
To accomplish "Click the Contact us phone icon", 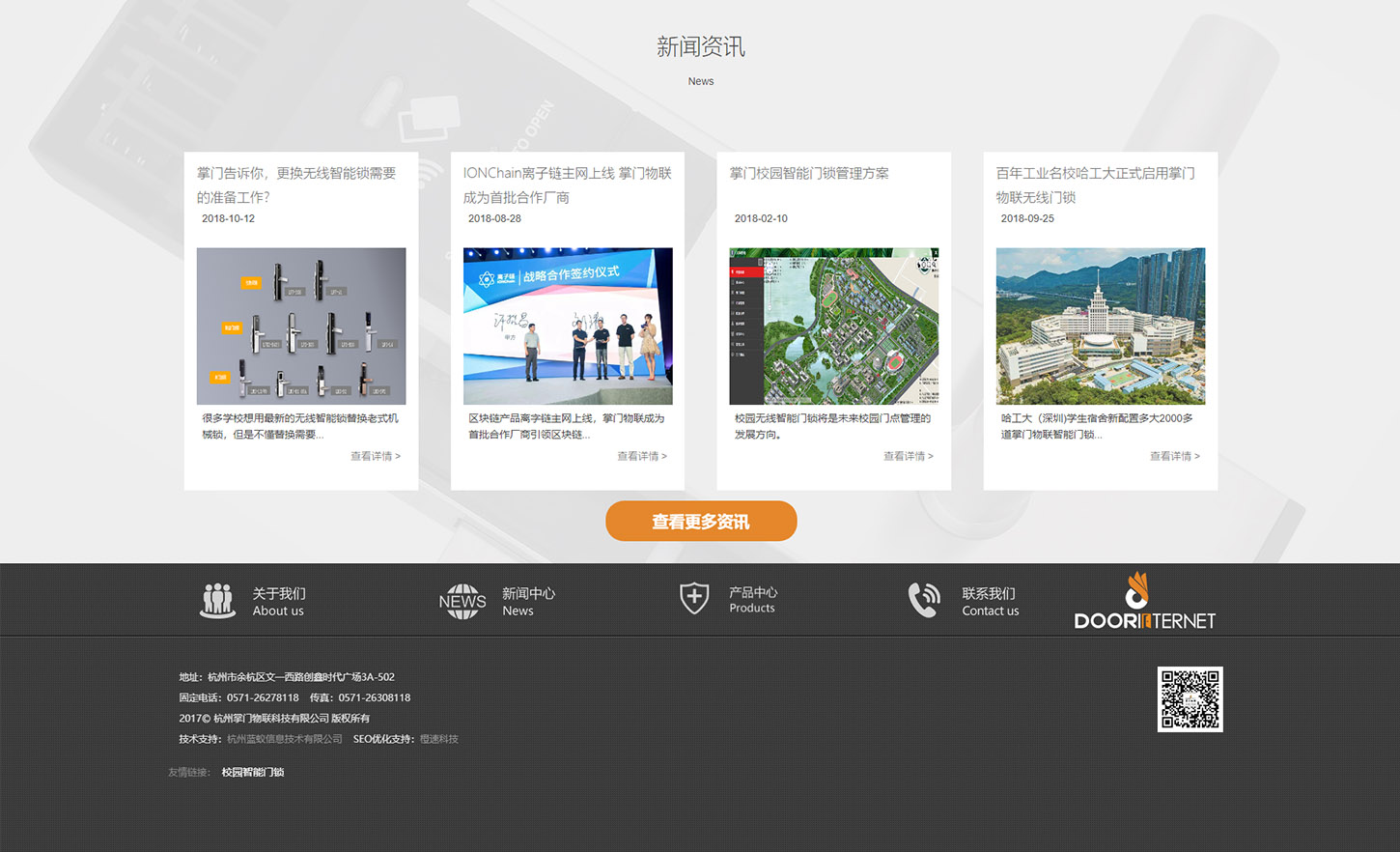I will 924,600.
